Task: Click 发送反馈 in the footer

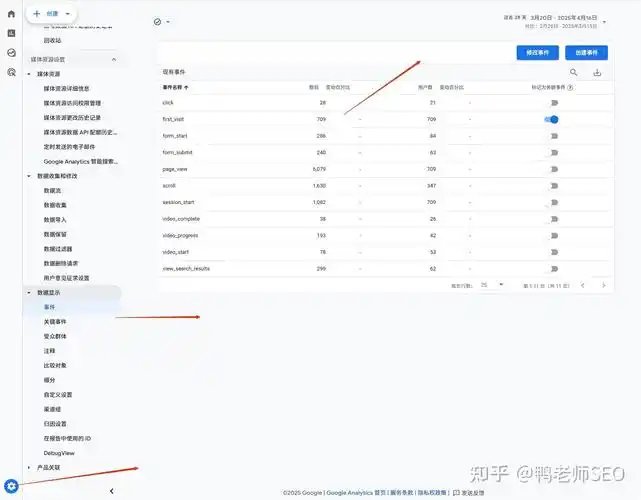Action: tap(468, 493)
